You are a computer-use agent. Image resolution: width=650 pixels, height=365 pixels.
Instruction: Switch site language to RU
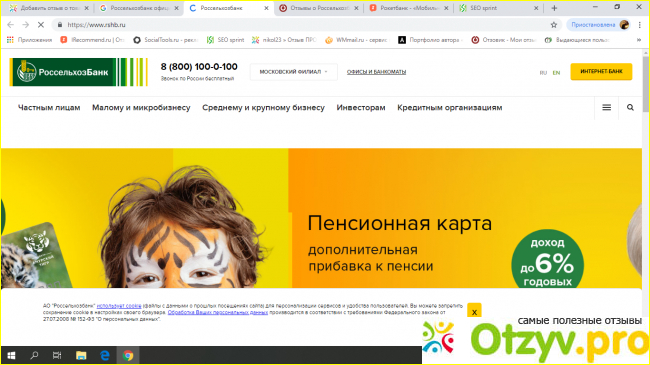[543, 73]
